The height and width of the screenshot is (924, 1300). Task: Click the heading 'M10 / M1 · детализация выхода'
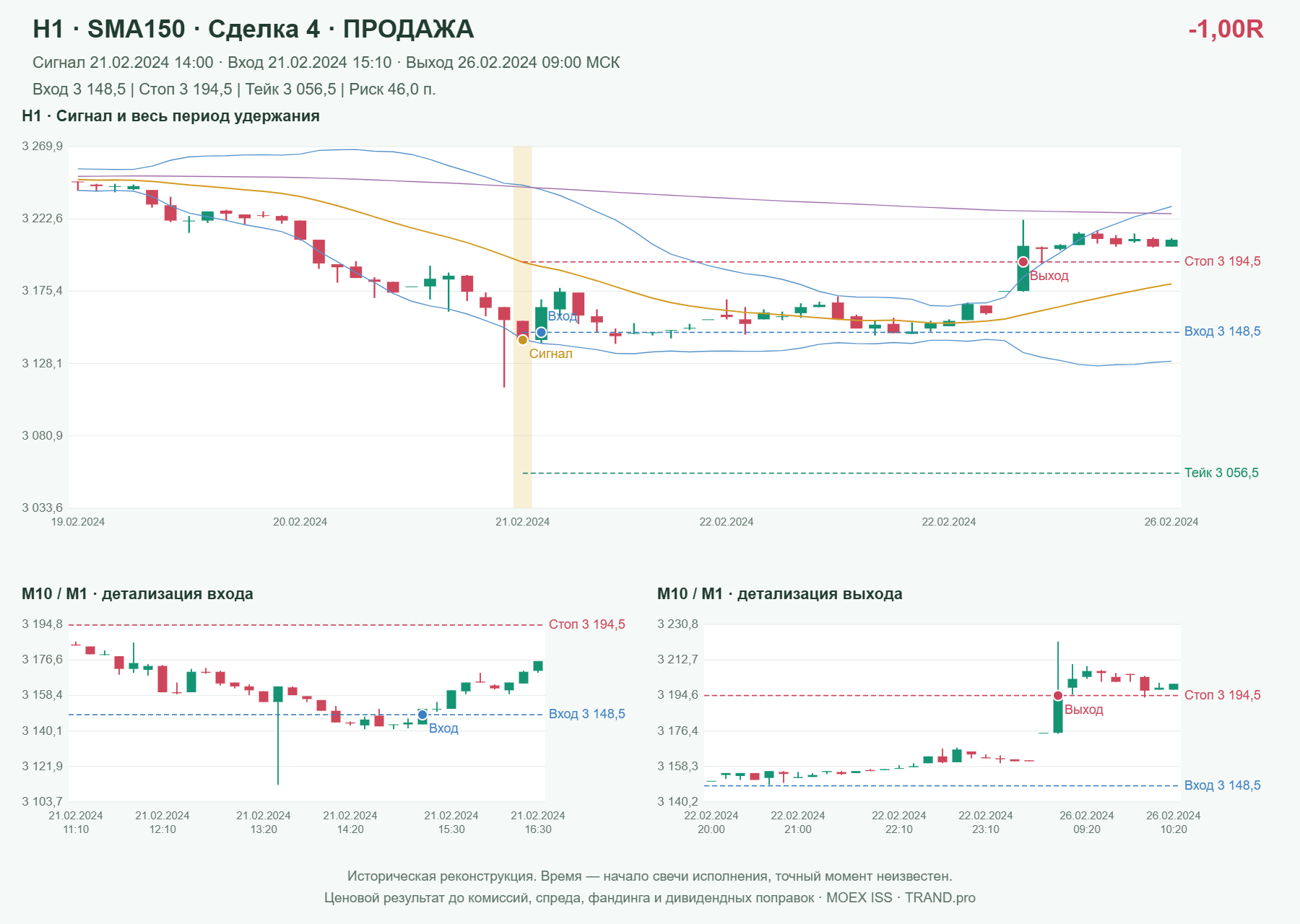point(779,594)
